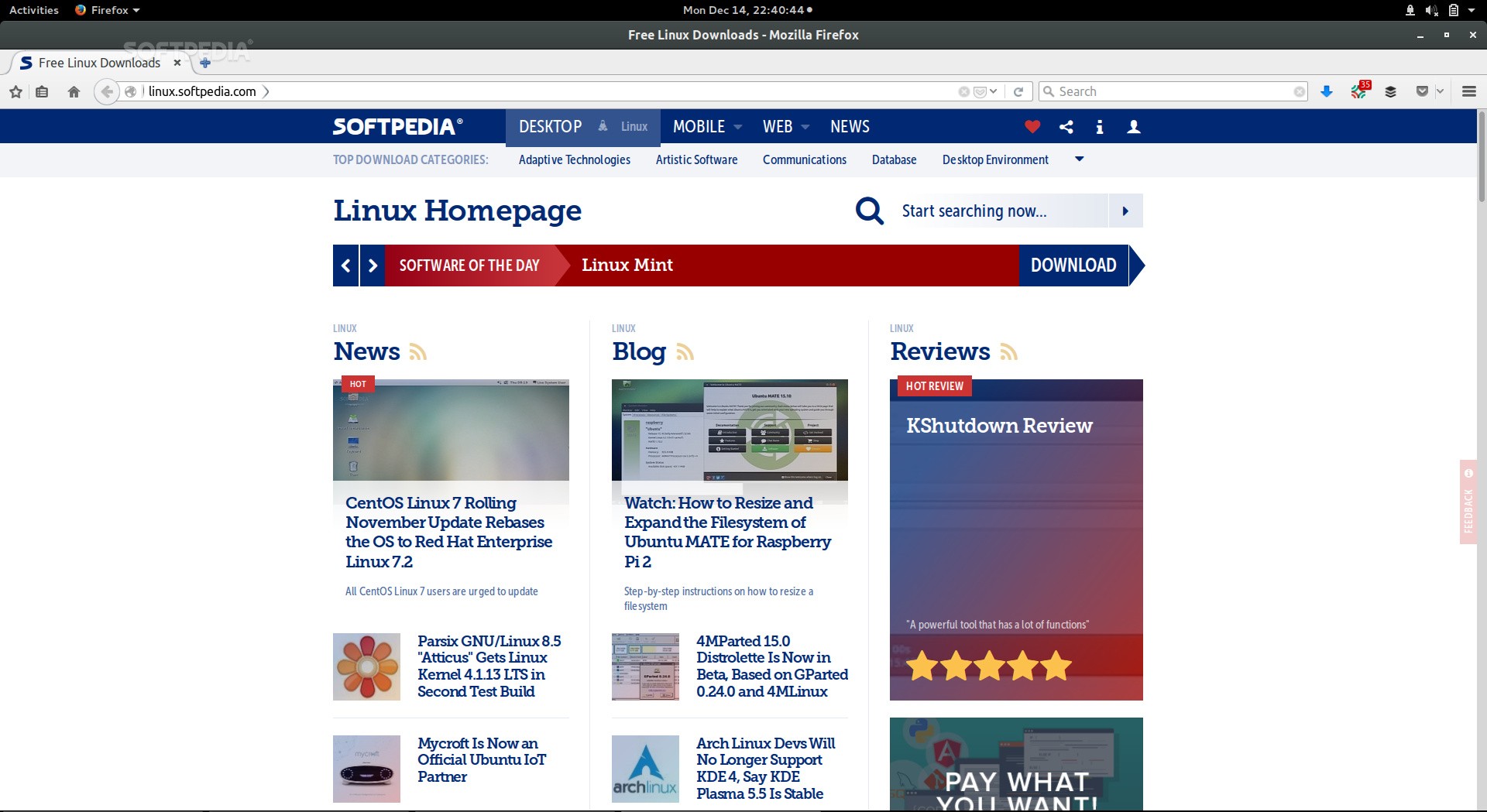Expand more download categories arrow

tap(1080, 159)
